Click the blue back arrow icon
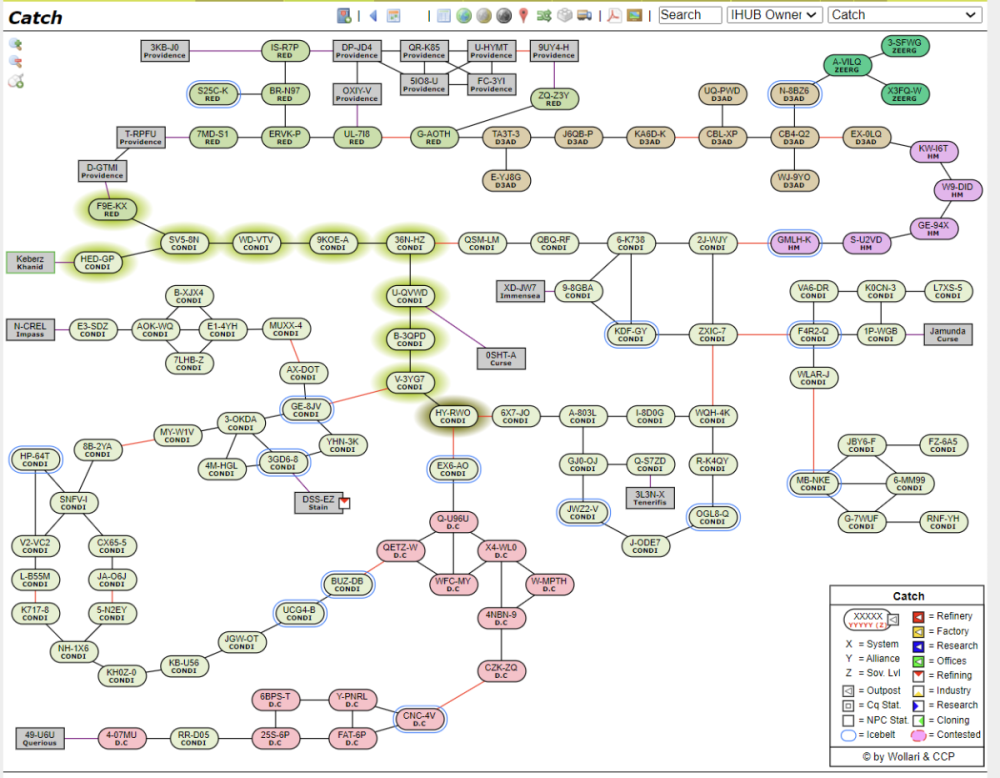This screenshot has width=1000, height=778. (x=373, y=15)
